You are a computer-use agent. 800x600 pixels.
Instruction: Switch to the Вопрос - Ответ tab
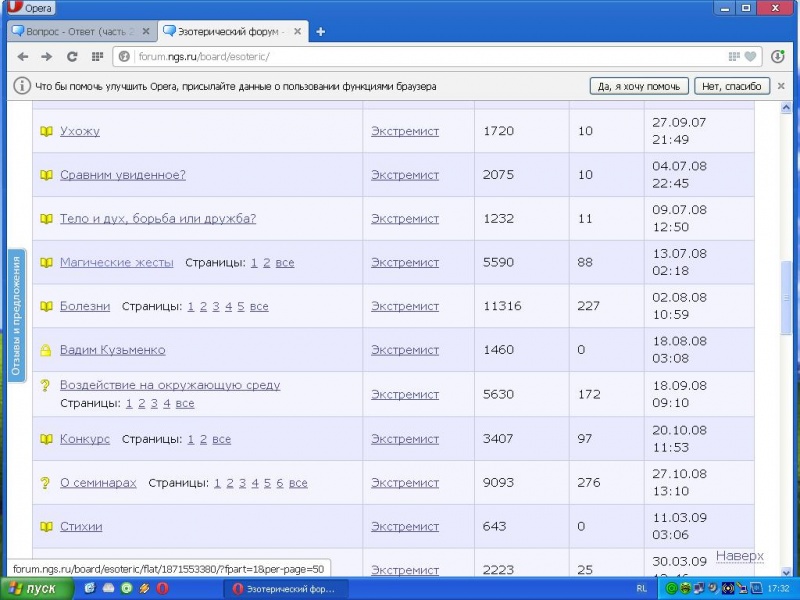78,31
